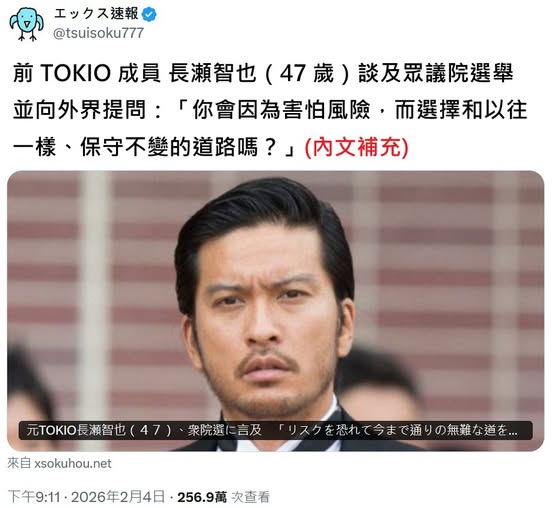This screenshot has width=552, height=508.
Task: Click the 次查看 views label
Action: tap(250, 497)
